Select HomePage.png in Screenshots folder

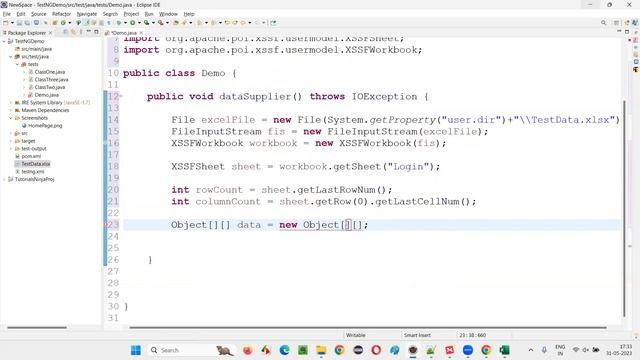(45, 126)
